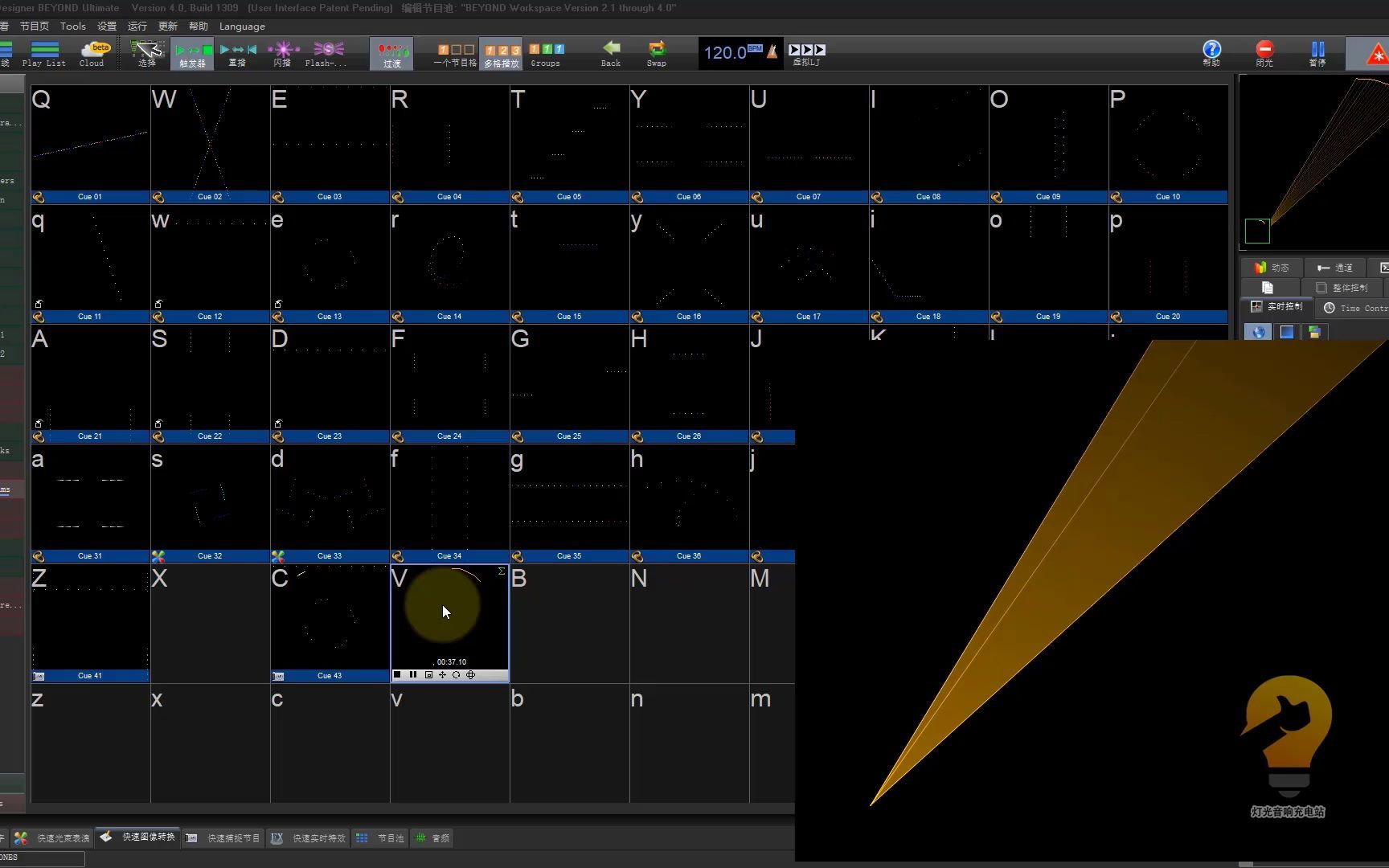1389x868 pixels.
Task: Click the laser preview window top right
Action: [x=1314, y=162]
